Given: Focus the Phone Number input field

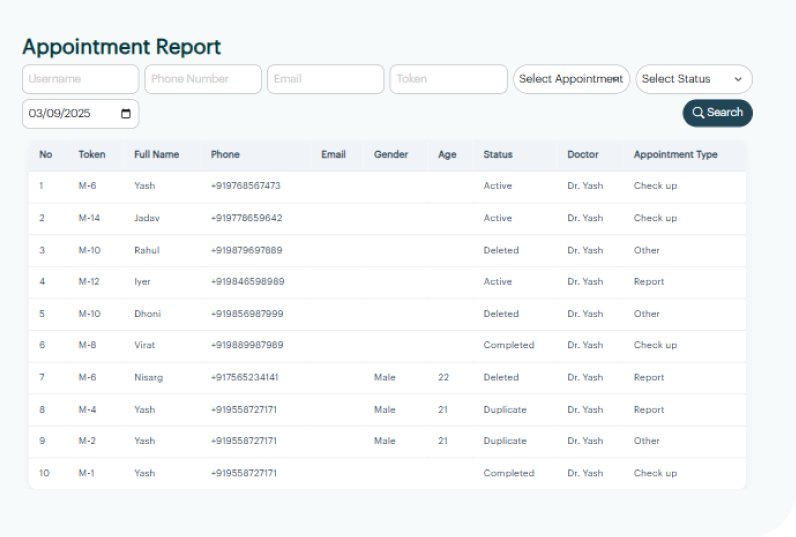Looking at the screenshot, I should (203, 79).
